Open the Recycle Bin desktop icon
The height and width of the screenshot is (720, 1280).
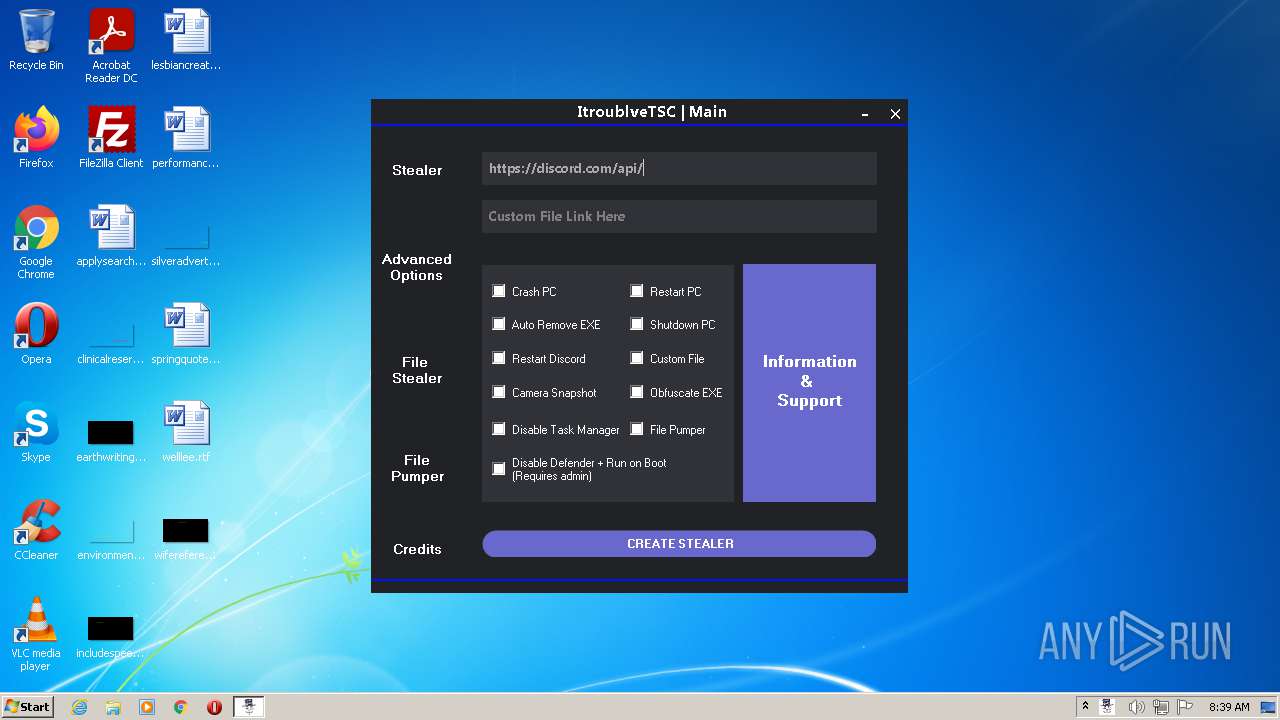[x=36, y=40]
